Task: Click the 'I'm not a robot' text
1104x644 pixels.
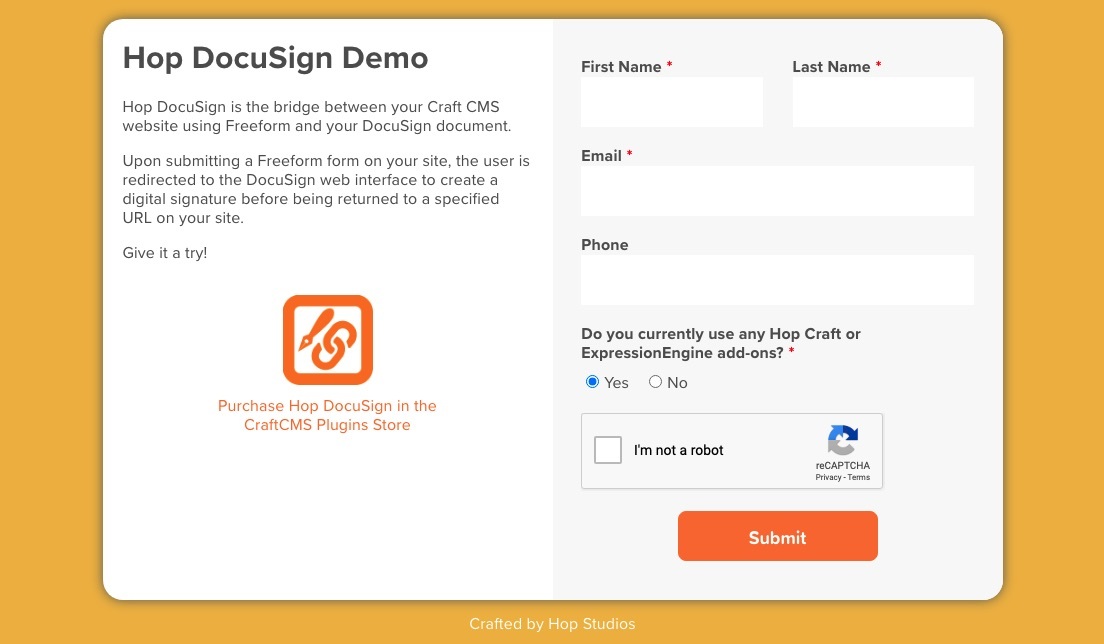Action: tap(679, 450)
